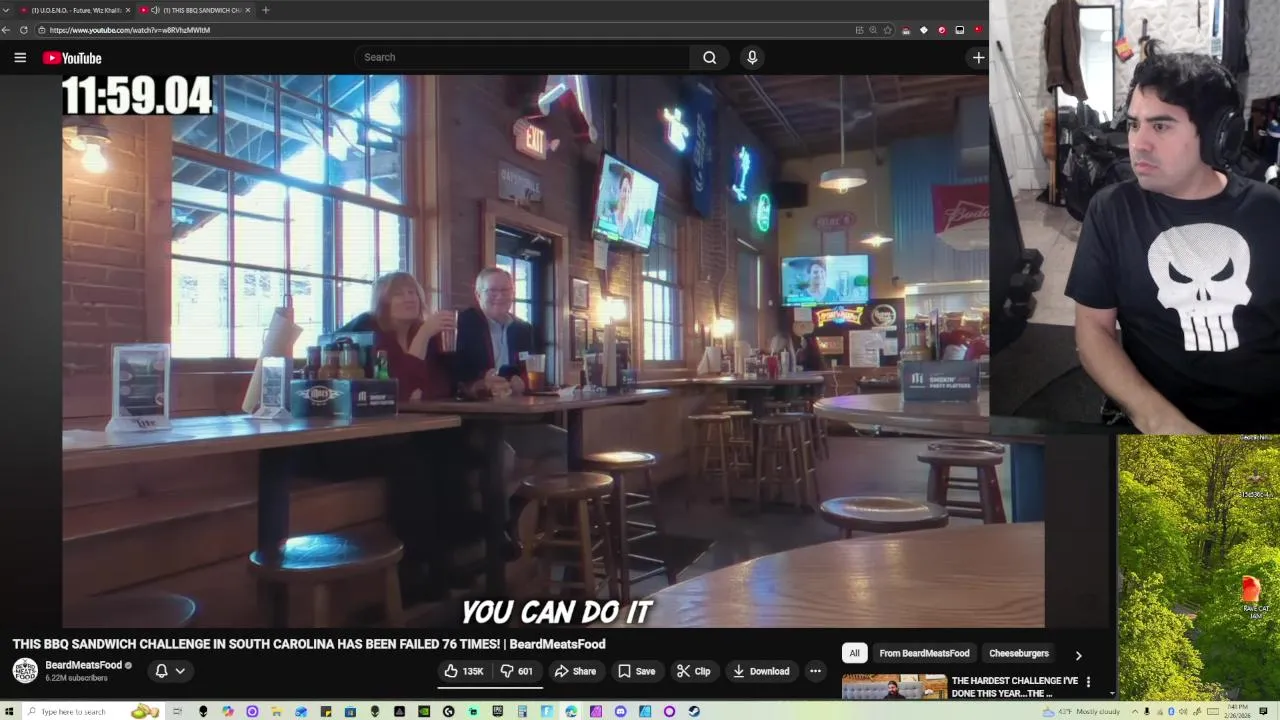Create a clip of this video

coord(693,671)
